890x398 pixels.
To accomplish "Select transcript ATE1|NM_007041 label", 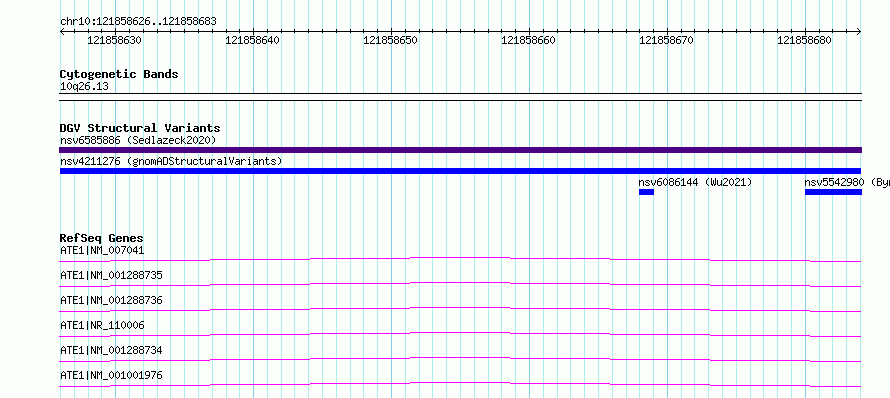I will [102, 250].
